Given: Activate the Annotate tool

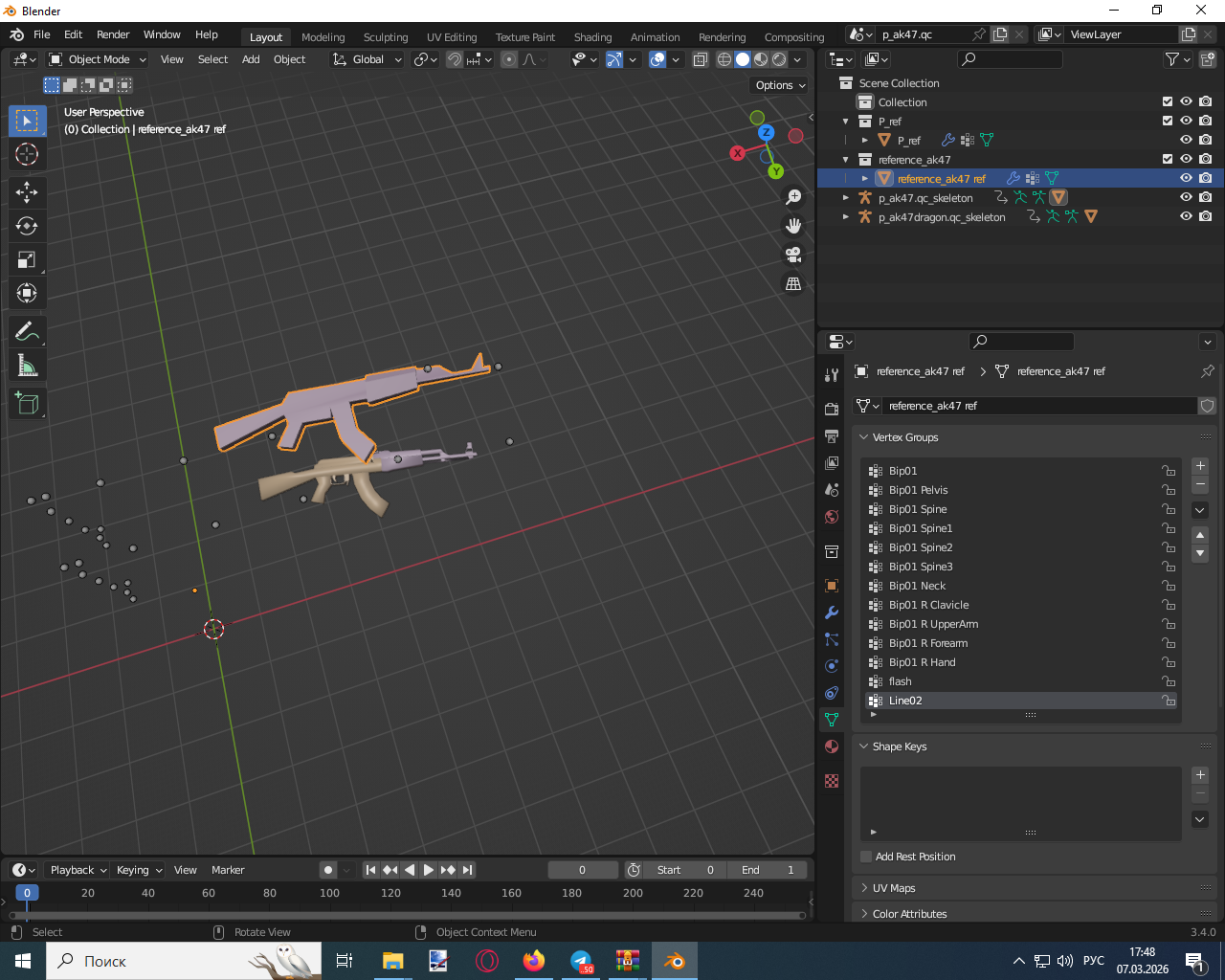Looking at the screenshot, I should tap(27, 331).
